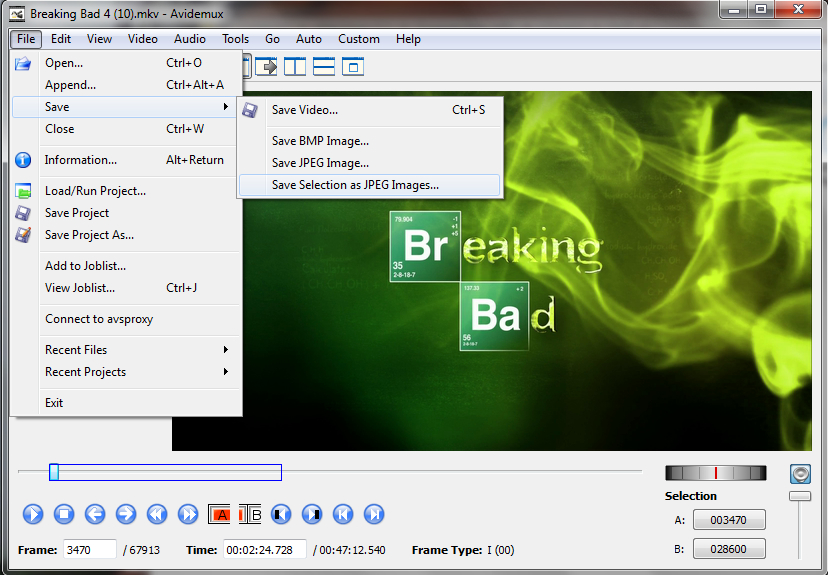Go to previous frame with left arrow icon
Screen dimensions: 828x575
(95, 514)
